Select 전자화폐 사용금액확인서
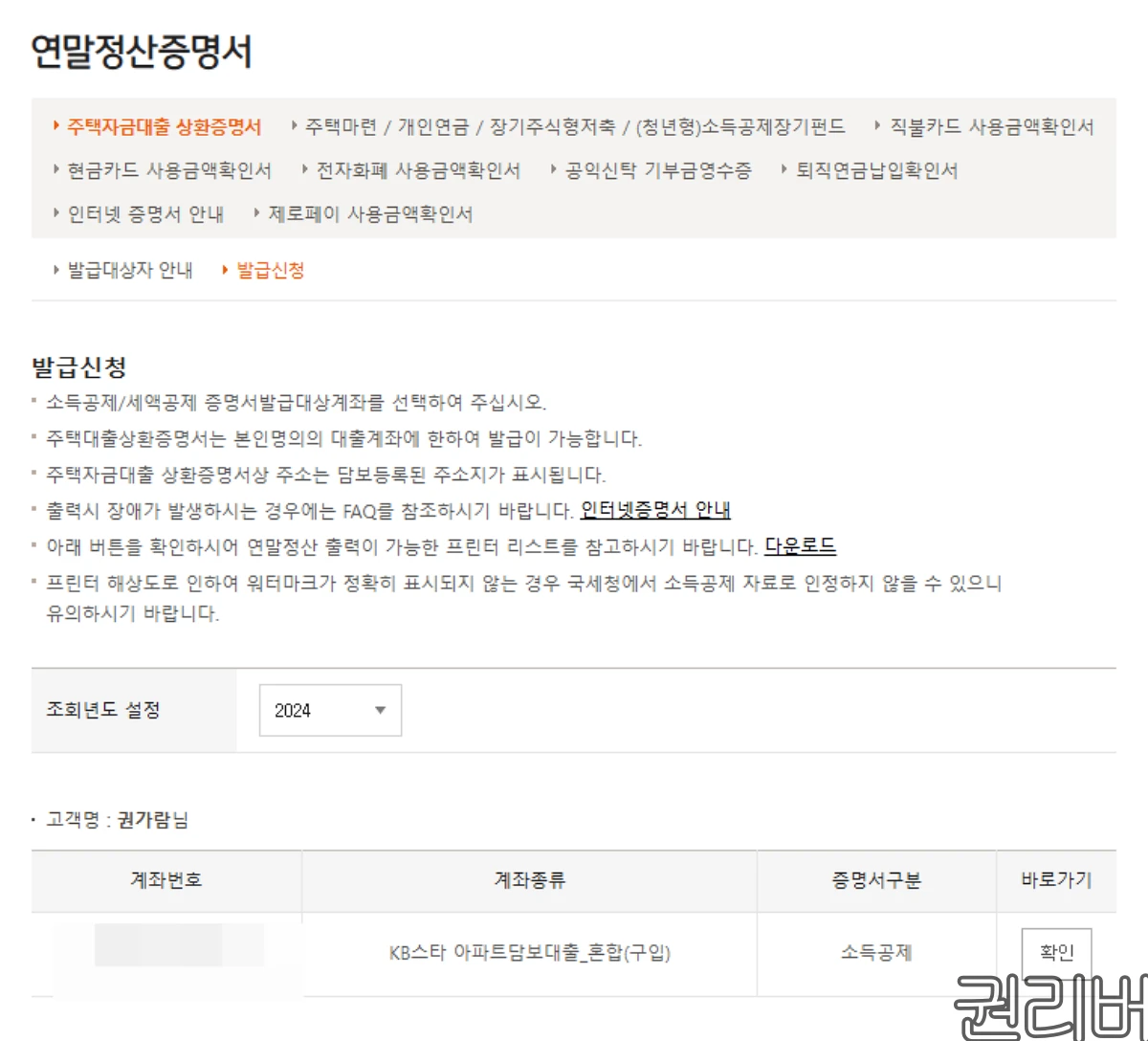Viewport: 1148px width, 1041px height. pyautogui.click(x=417, y=169)
